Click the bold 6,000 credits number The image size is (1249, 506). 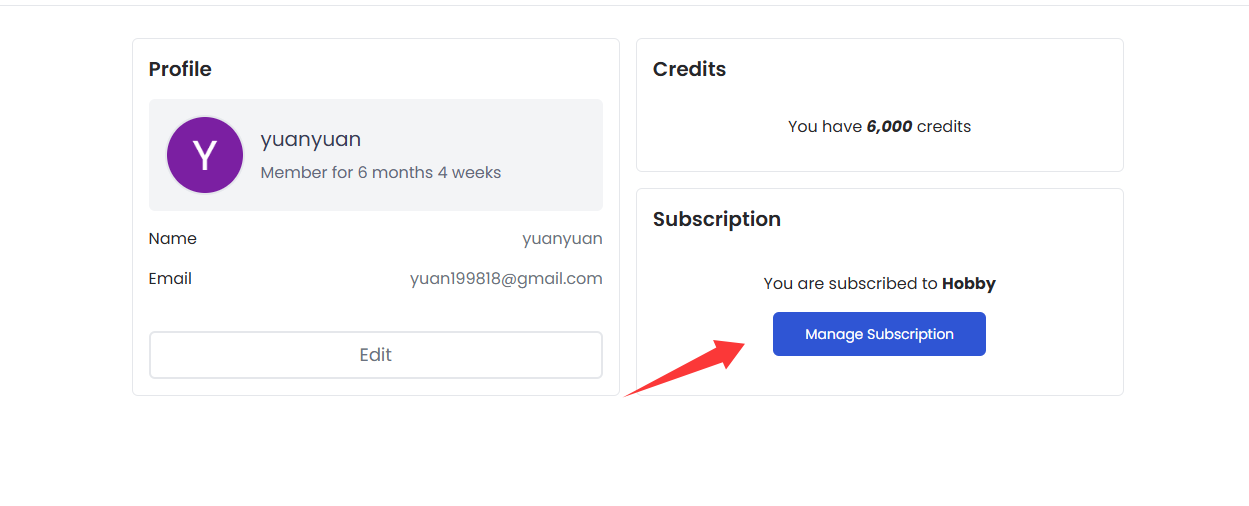(x=889, y=127)
